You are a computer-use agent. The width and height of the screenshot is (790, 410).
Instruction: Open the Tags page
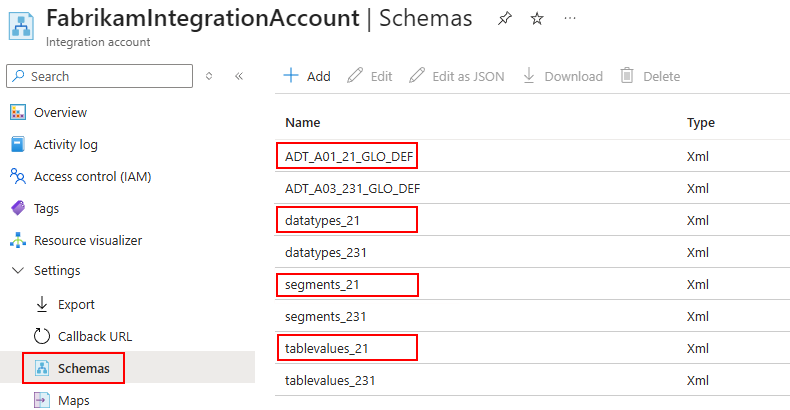46,208
